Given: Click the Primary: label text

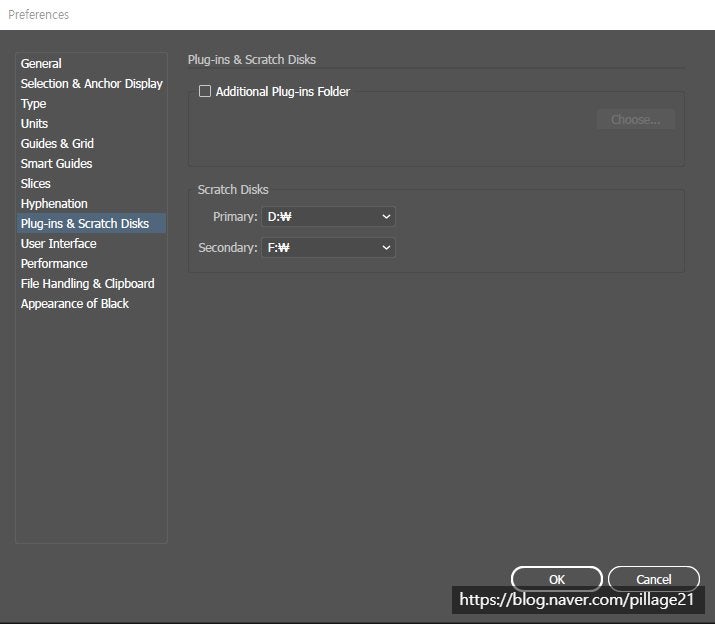Looking at the screenshot, I should pos(235,217).
